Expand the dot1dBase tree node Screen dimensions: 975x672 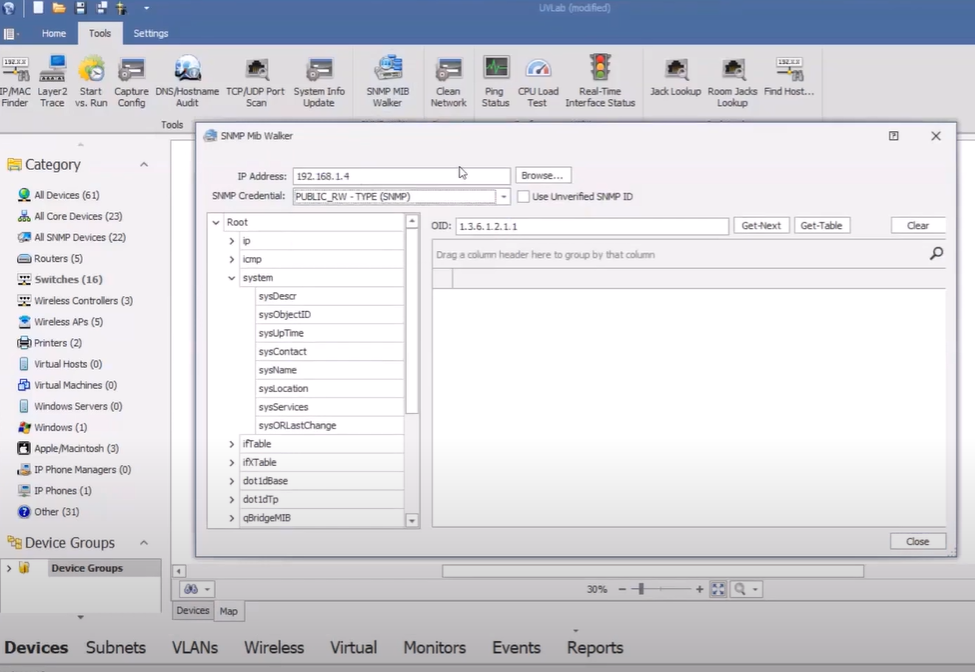(231, 481)
